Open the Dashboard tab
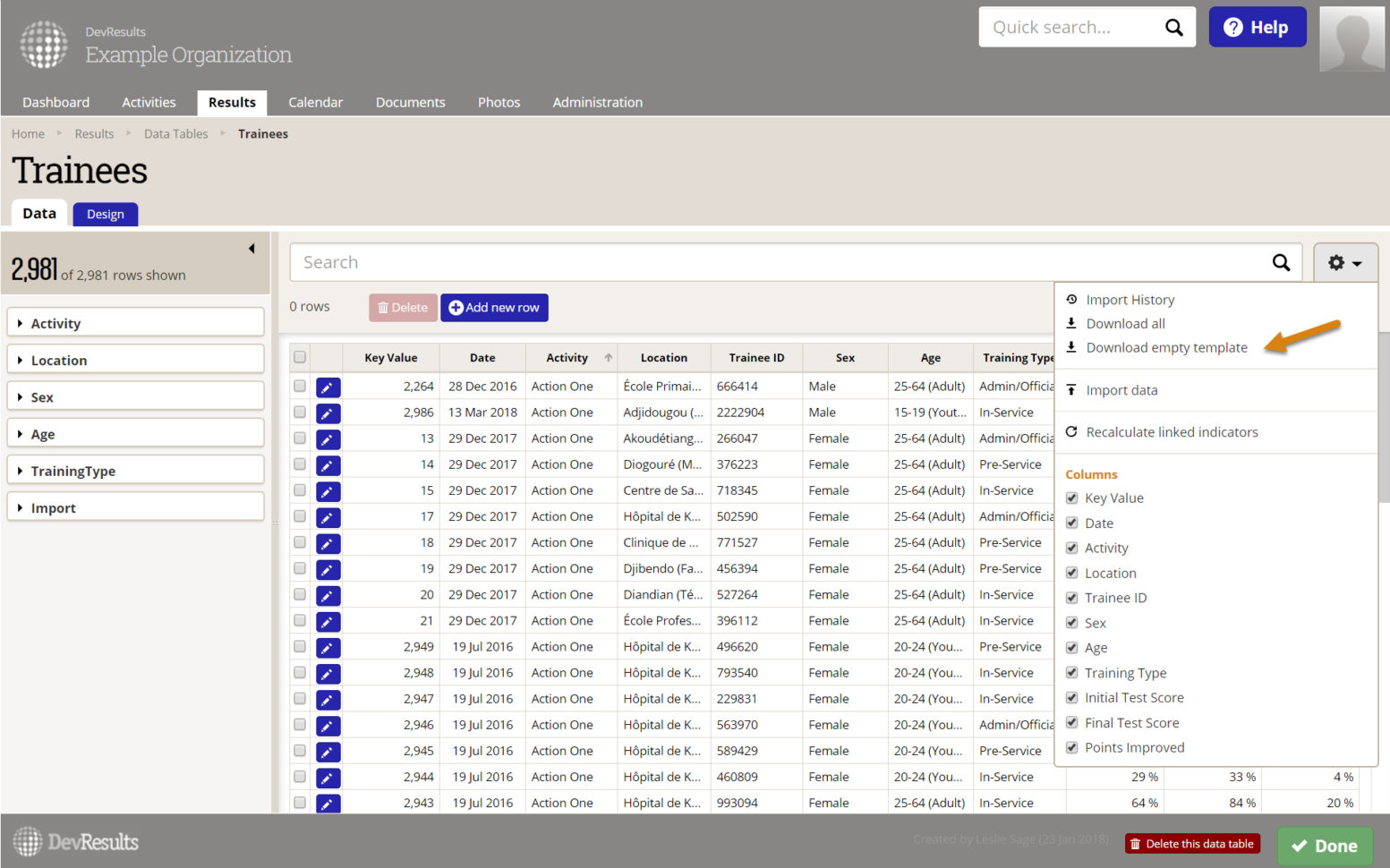This screenshot has width=1390, height=868. pyautogui.click(x=55, y=102)
